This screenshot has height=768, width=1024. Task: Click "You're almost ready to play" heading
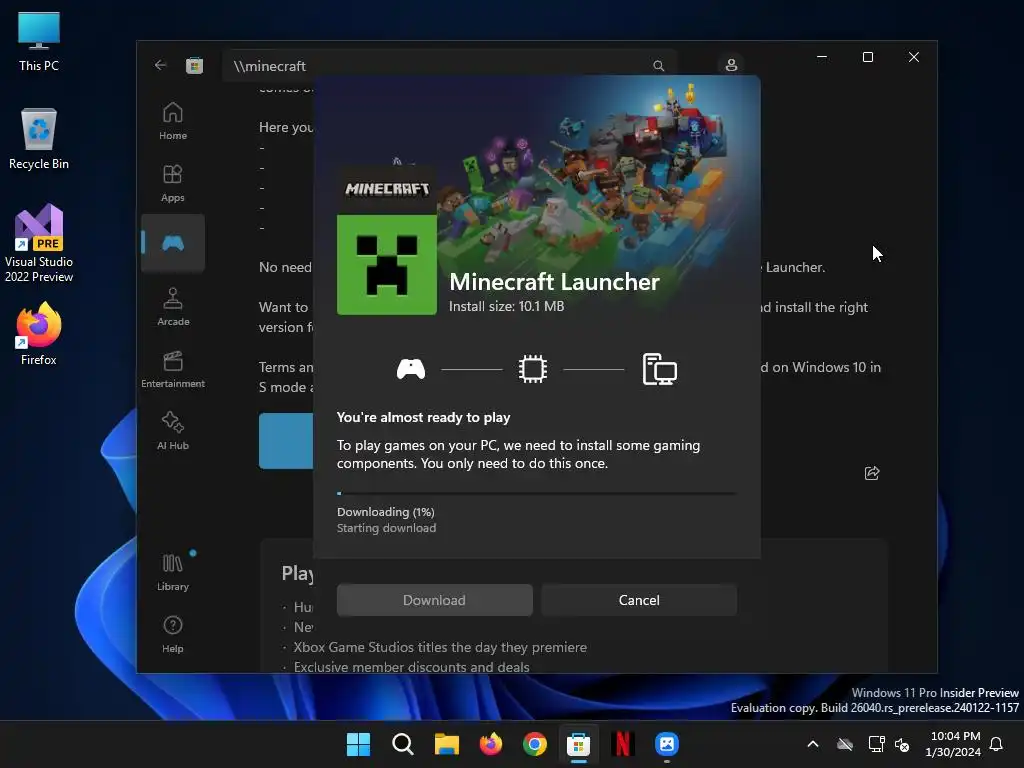coord(423,417)
